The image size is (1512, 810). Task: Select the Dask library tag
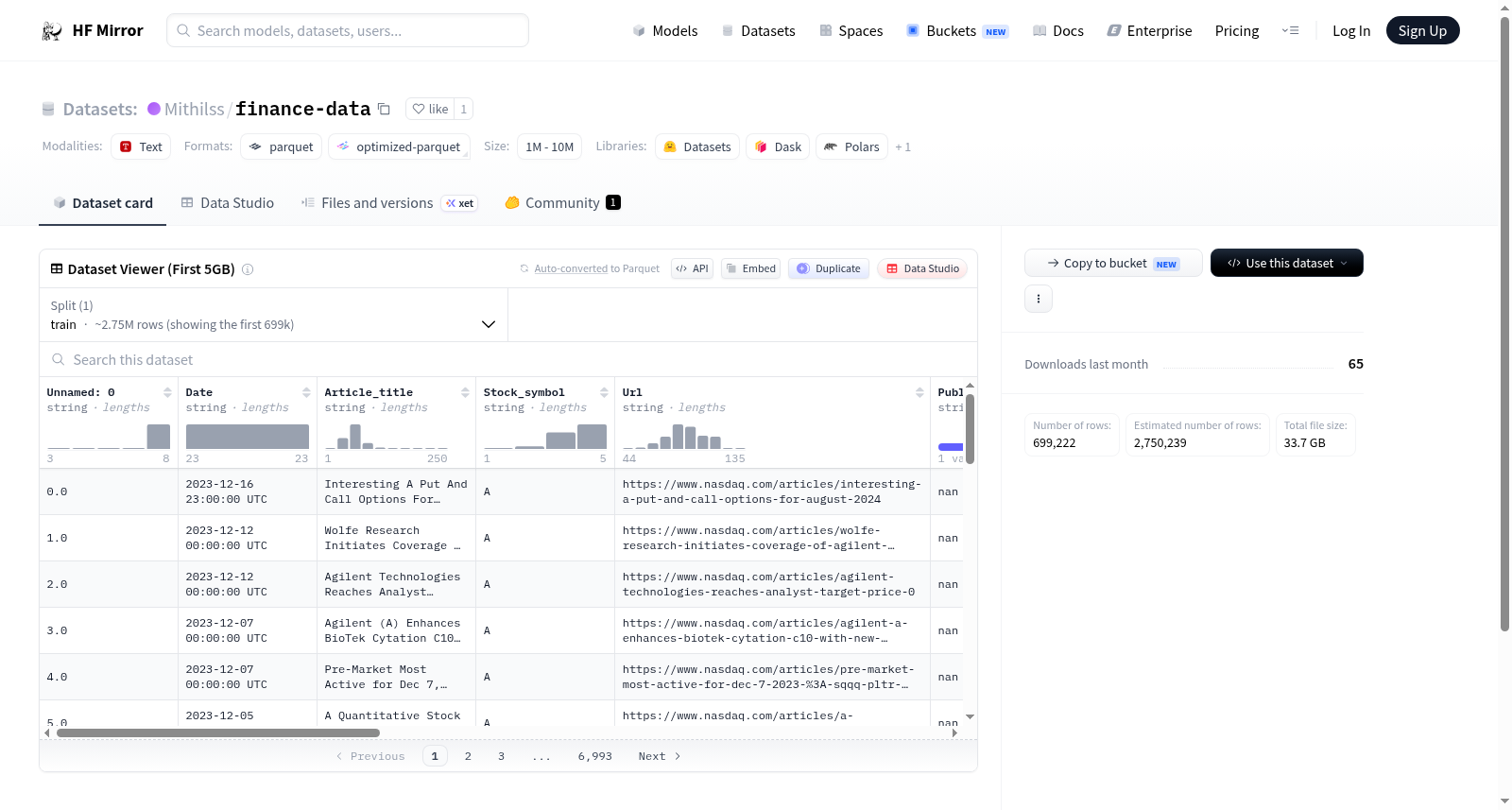coord(778,146)
